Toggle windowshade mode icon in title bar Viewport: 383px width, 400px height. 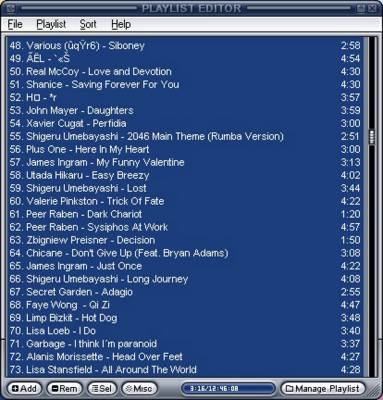point(361,8)
